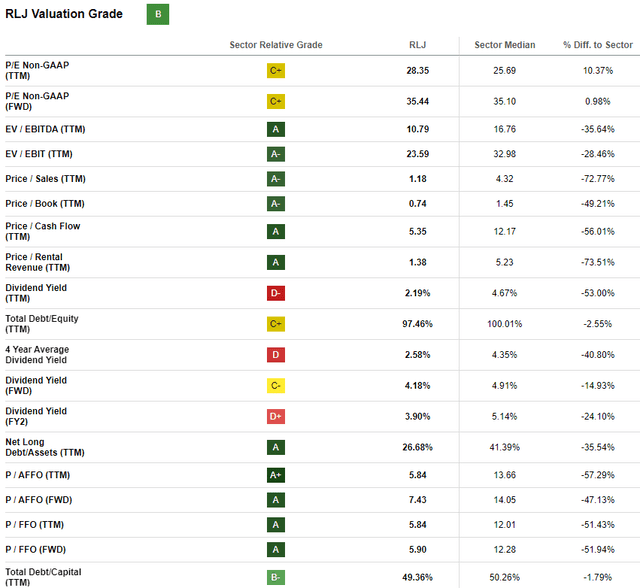
Task: Click C+ grade badge for Total Debt/Equity
Action: (276, 324)
